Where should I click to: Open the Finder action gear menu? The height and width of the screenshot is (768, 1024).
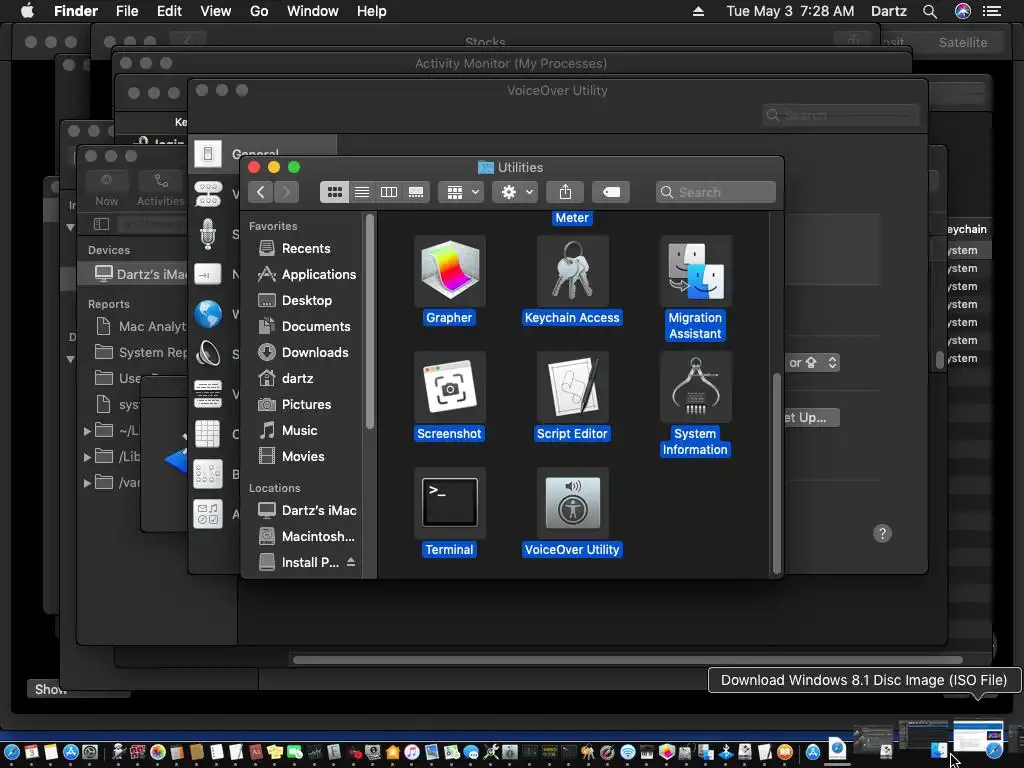click(x=515, y=192)
